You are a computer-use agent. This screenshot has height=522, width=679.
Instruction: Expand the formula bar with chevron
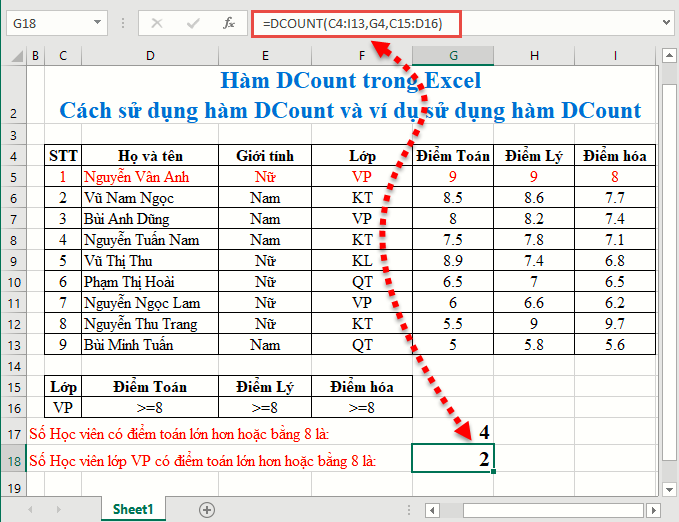tap(668, 23)
